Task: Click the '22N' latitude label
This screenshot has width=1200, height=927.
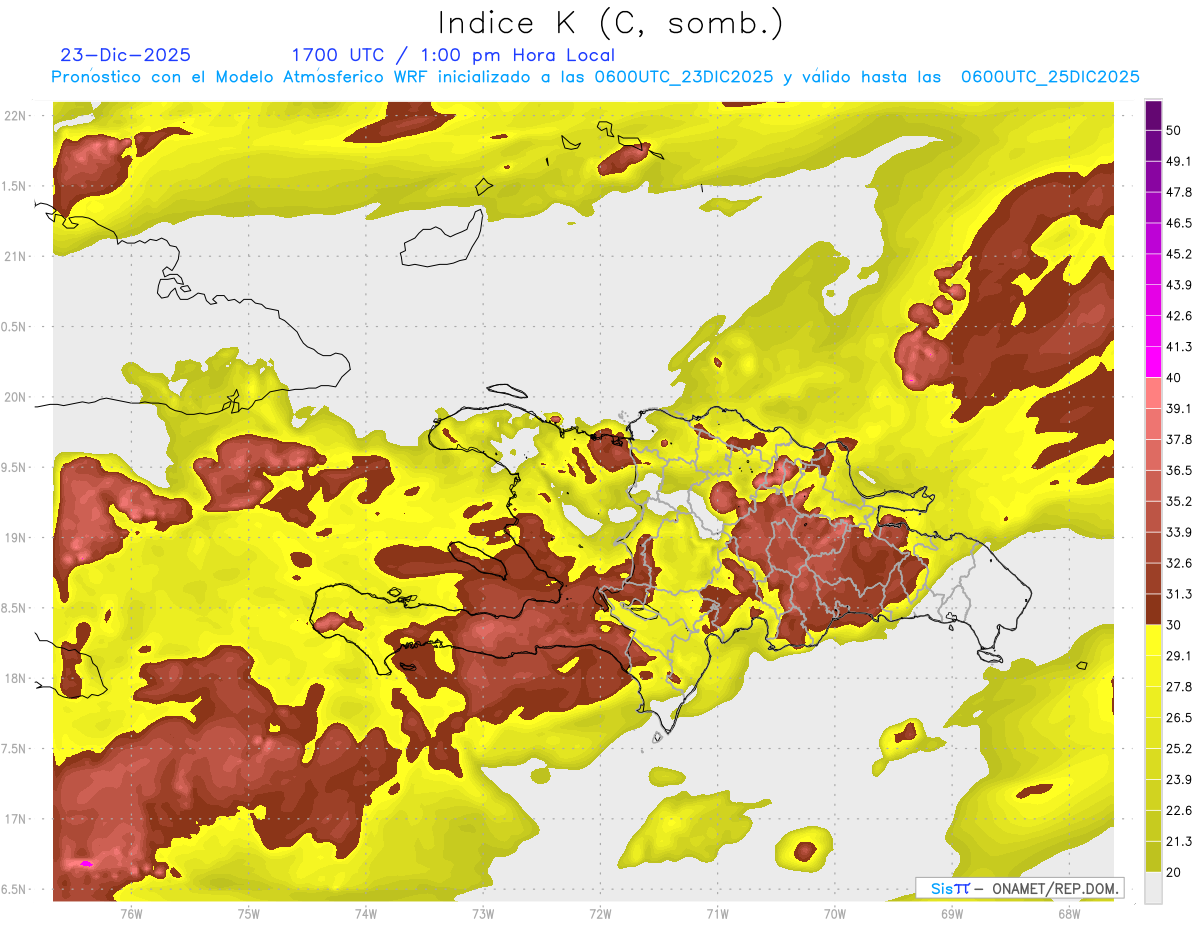Action: tap(16, 116)
